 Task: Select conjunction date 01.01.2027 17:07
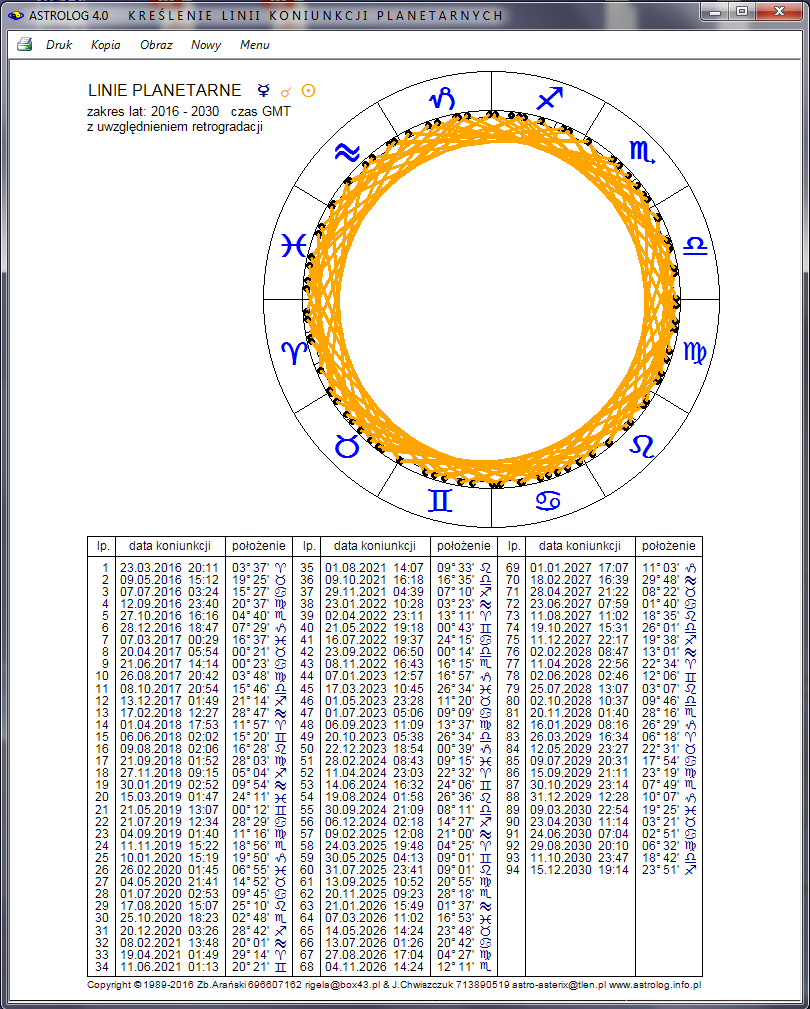[x=579, y=568]
